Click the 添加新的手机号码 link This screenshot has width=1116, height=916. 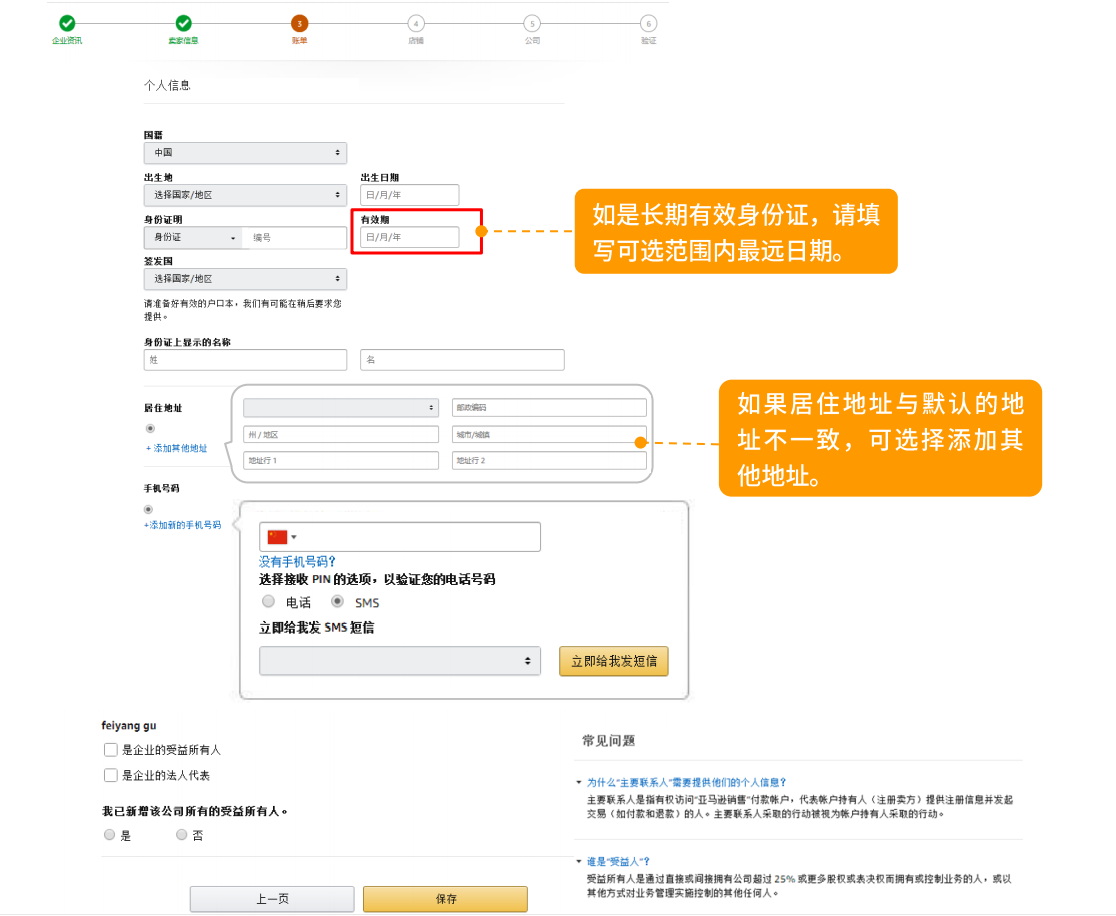(182, 525)
